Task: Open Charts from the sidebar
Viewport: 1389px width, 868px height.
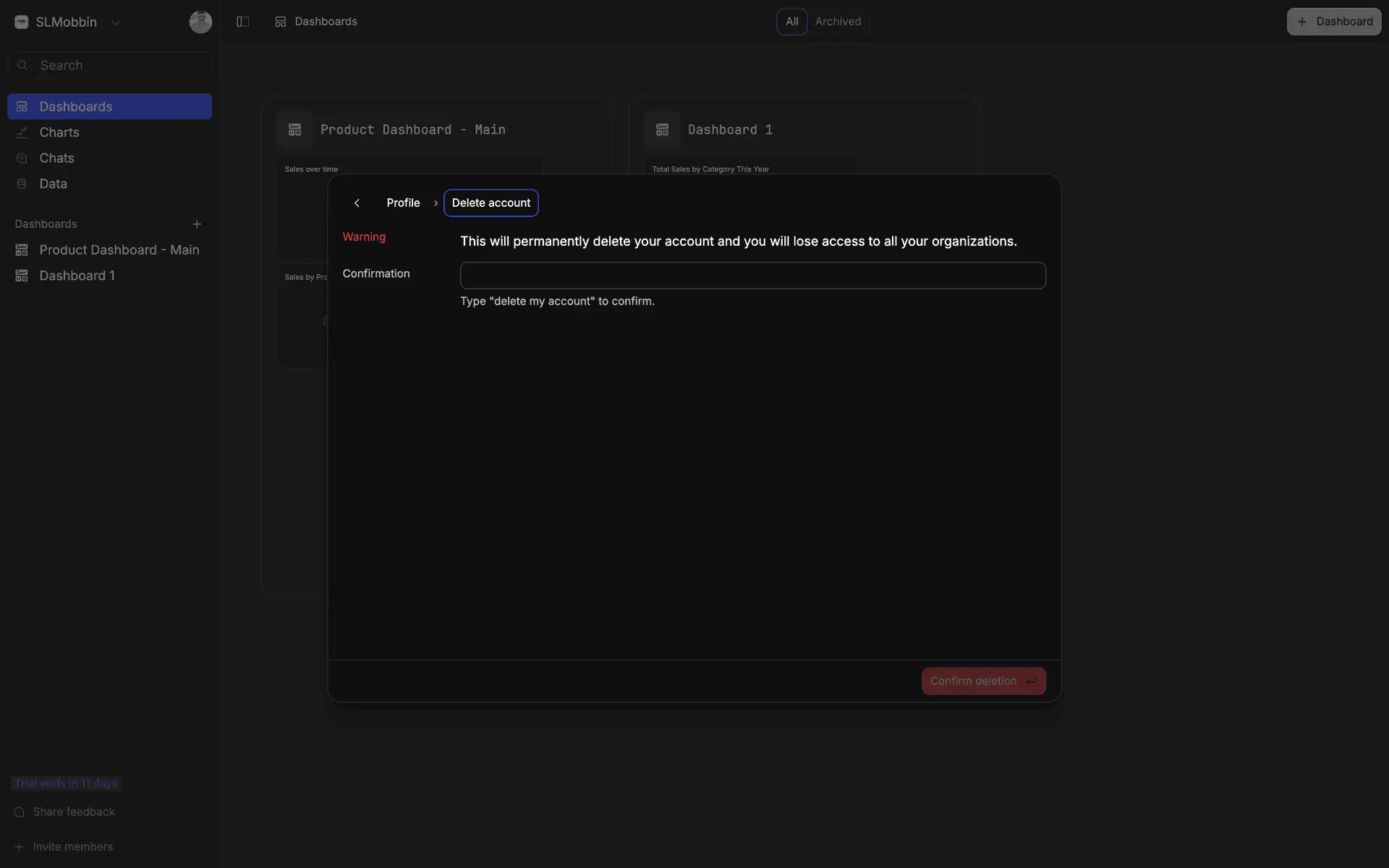Action: pyautogui.click(x=59, y=132)
